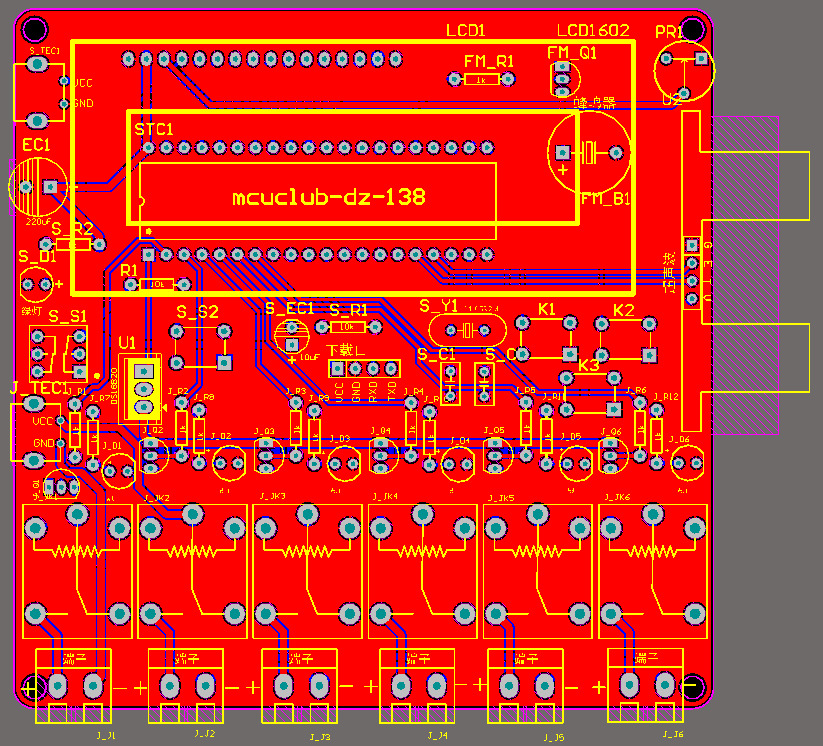This screenshot has height=746, width=823.
Task: Select terminal block J_J2
Action: 186,686
